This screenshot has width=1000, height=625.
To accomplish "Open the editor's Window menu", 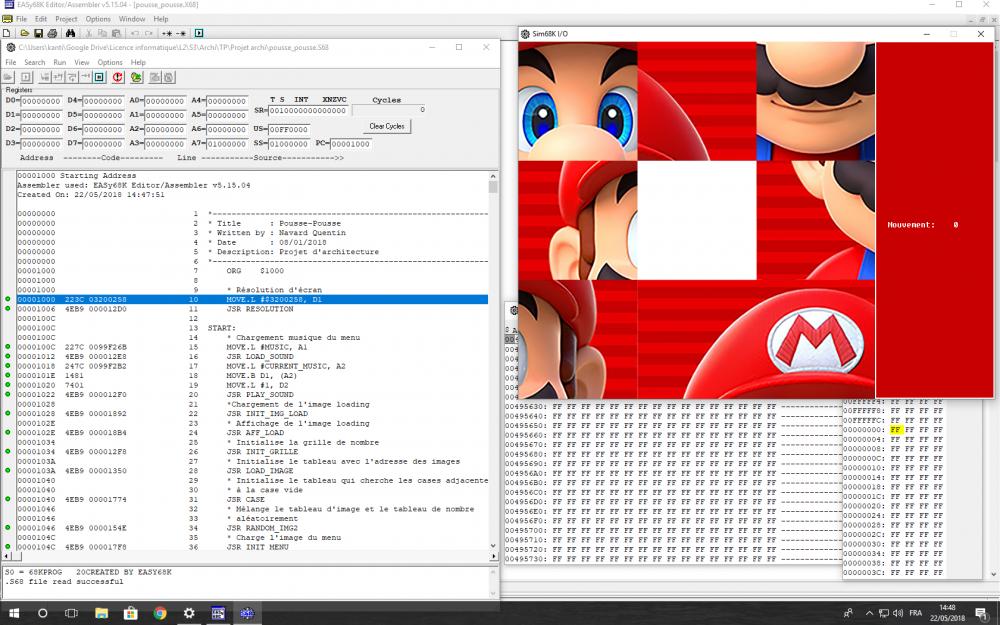I will coord(132,19).
